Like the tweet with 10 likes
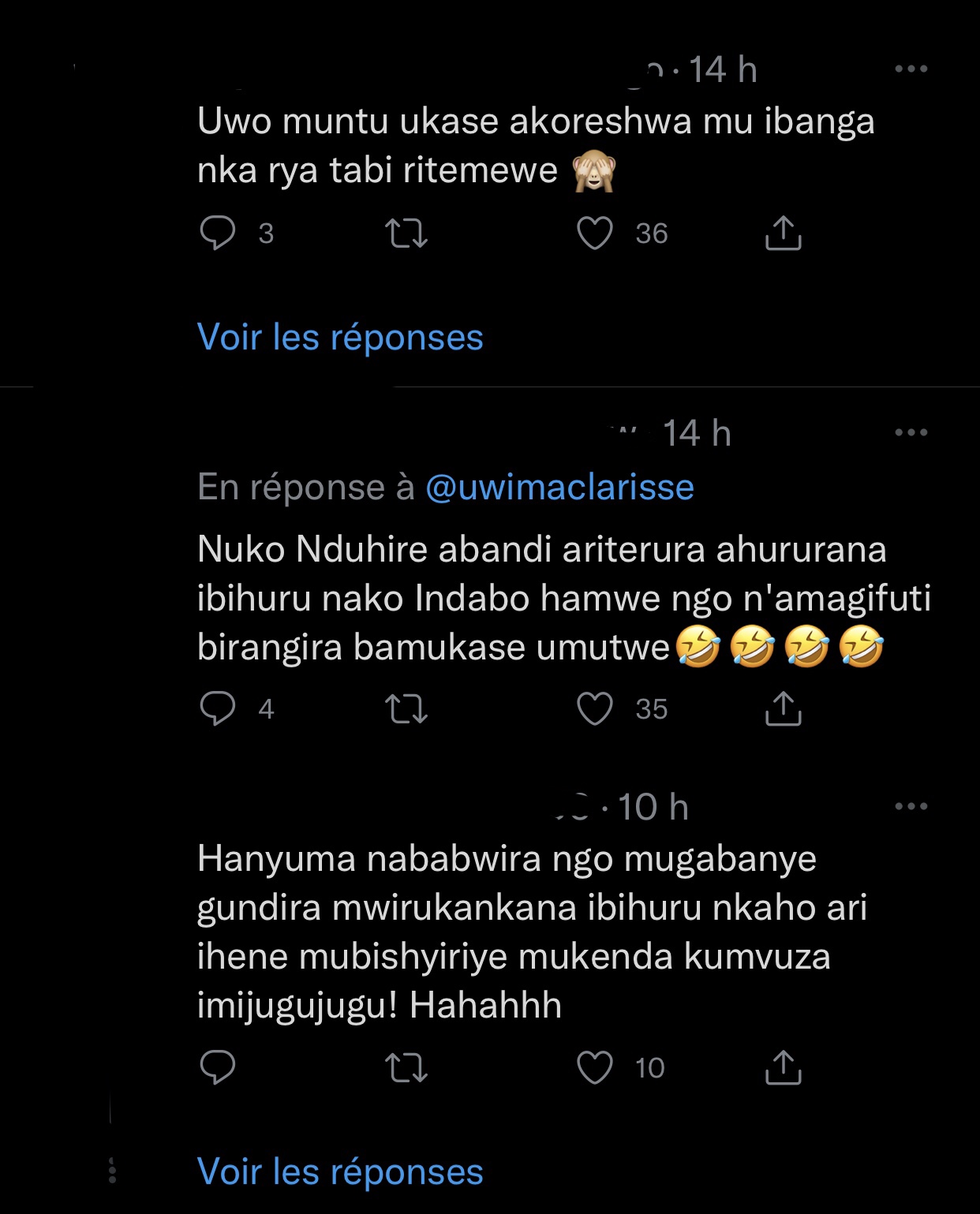980x1214 pixels. tap(595, 1067)
